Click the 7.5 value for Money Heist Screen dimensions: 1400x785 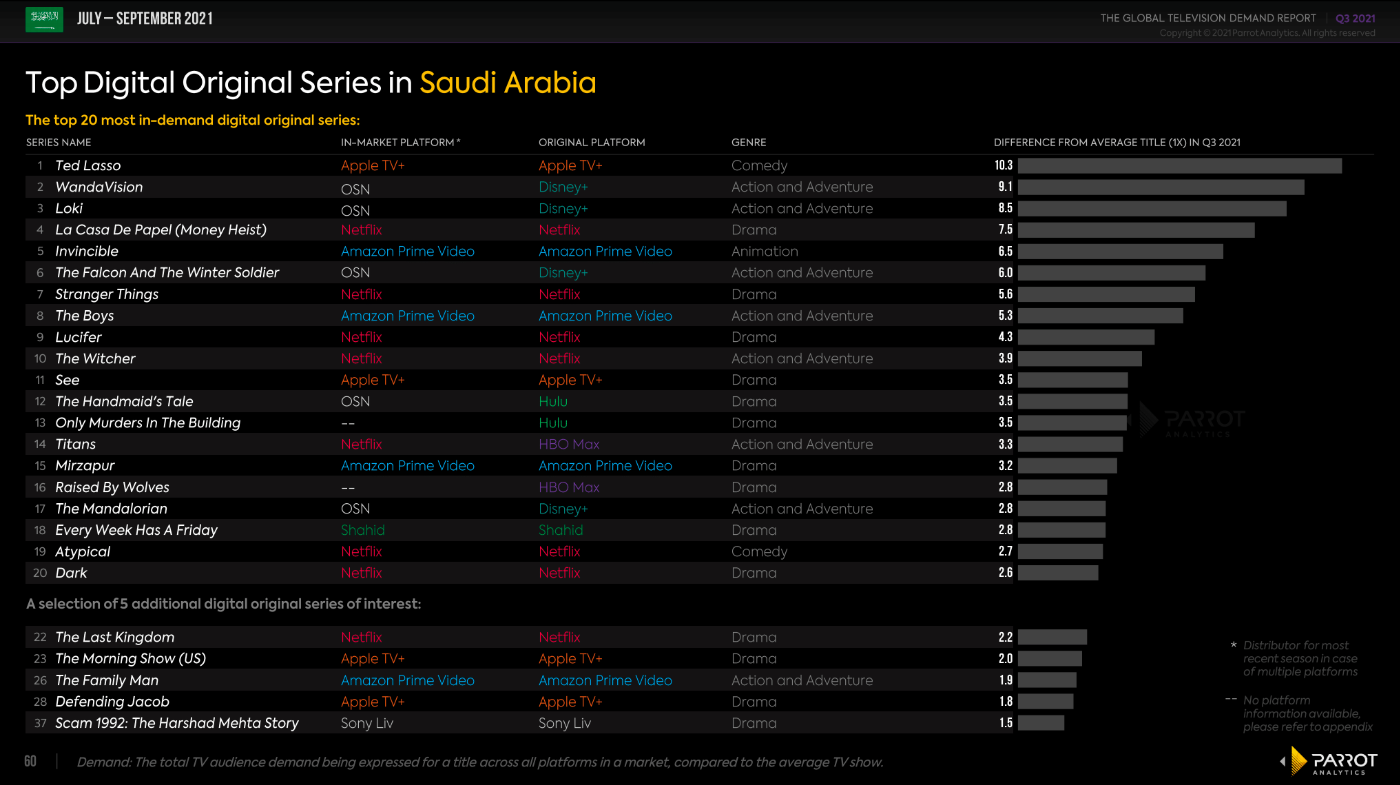tap(1005, 230)
